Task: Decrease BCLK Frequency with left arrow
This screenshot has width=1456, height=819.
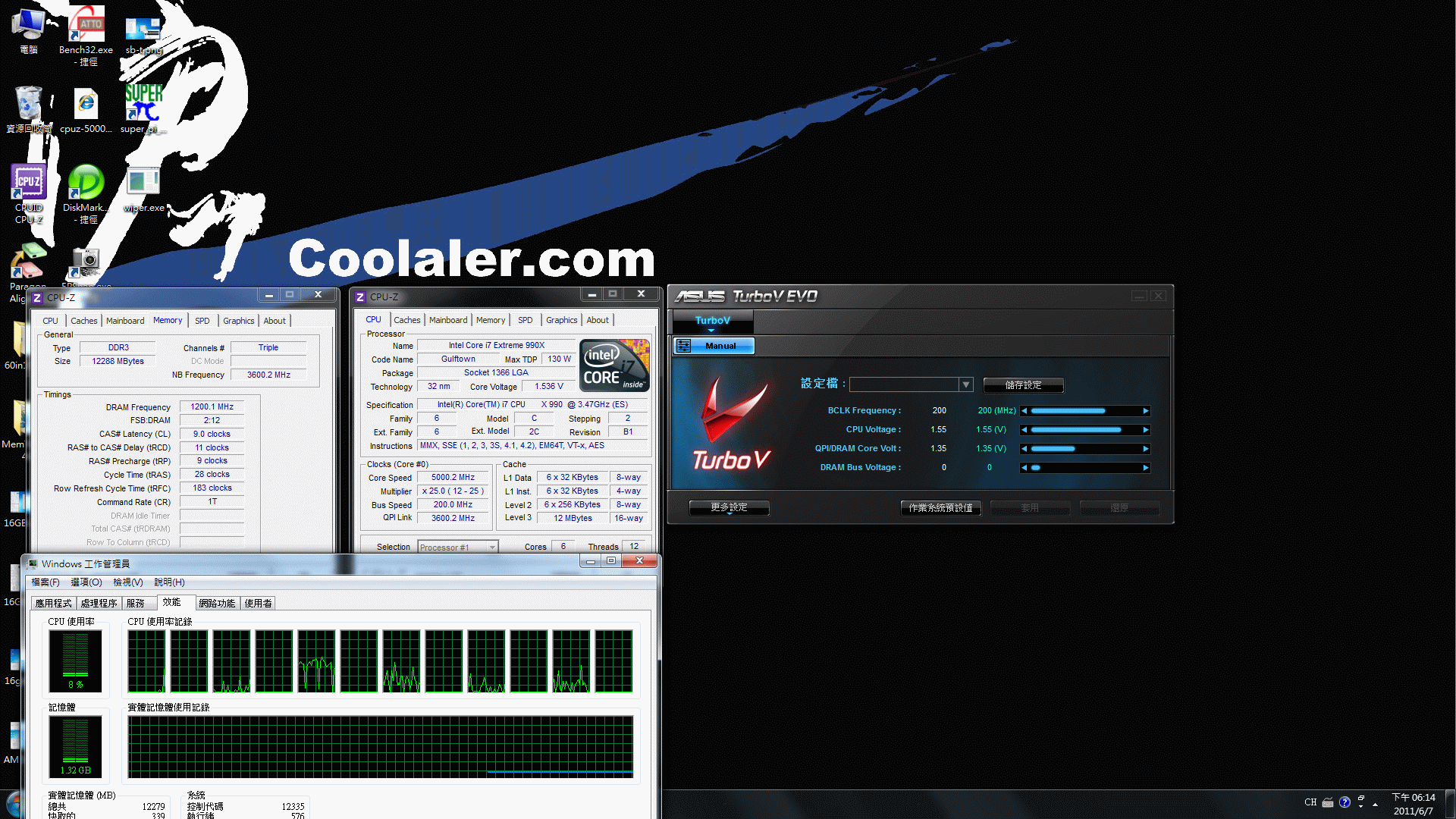Action: coord(1025,411)
